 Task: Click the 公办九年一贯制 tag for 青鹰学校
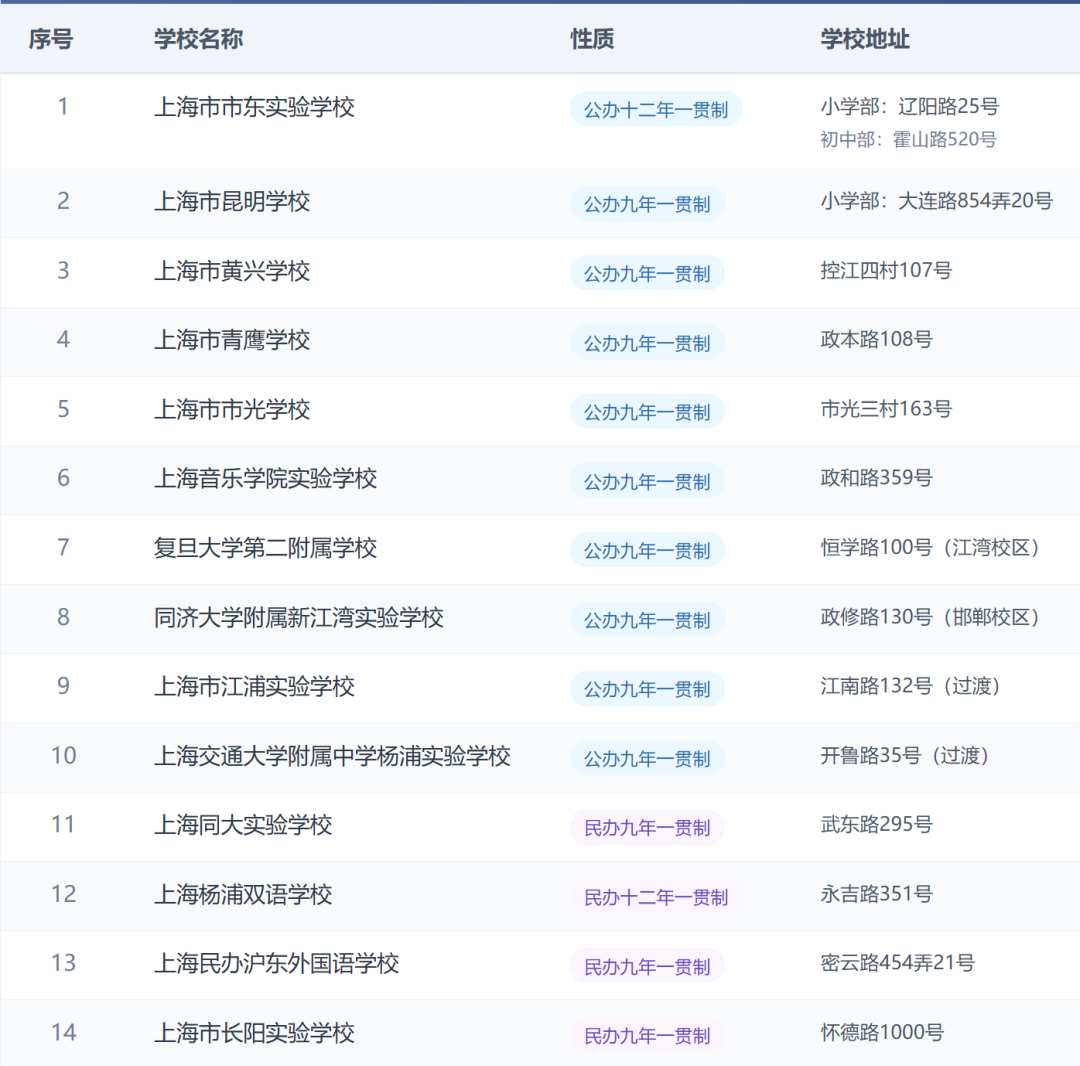[x=647, y=342]
